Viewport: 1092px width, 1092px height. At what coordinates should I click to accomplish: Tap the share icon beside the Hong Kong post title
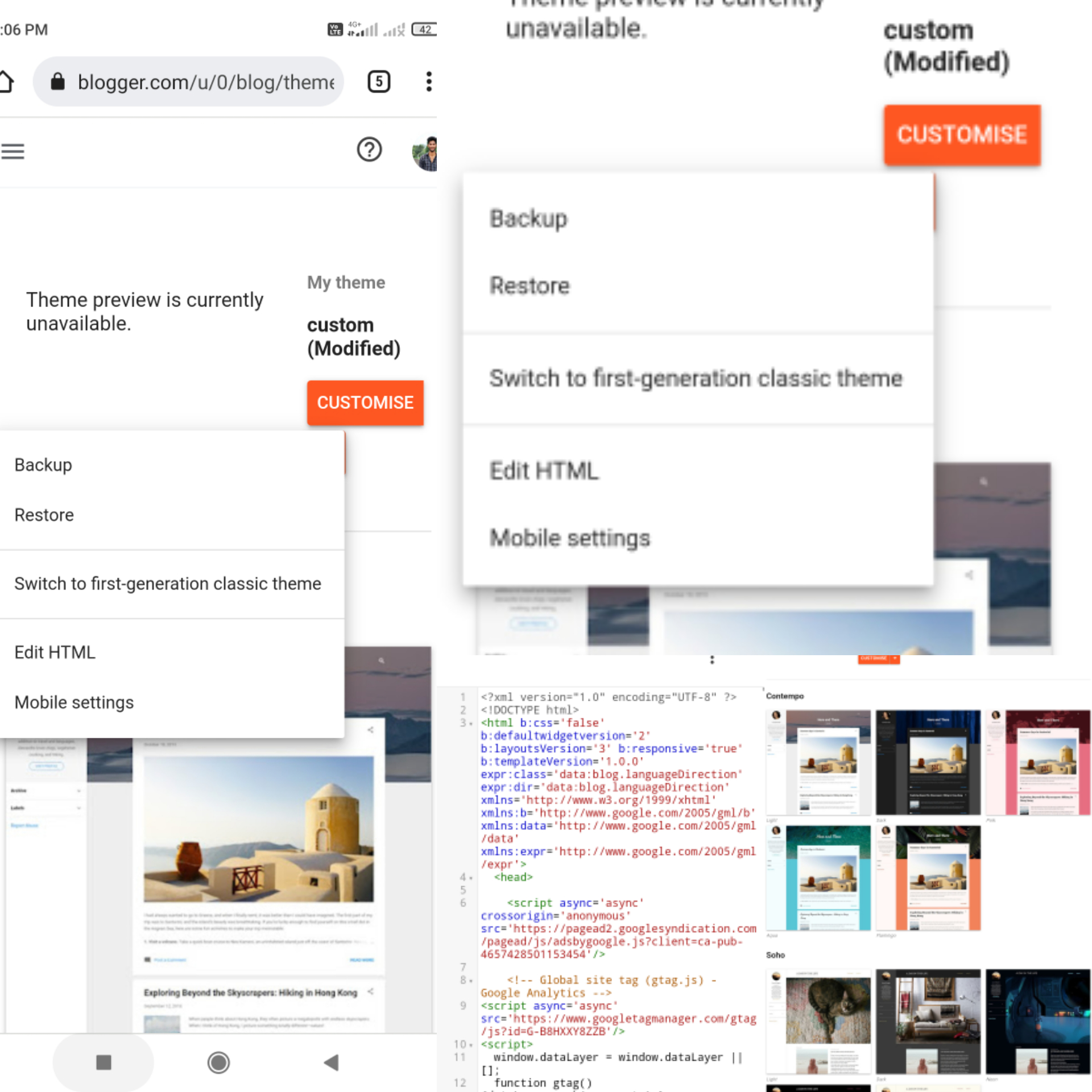coord(370,991)
